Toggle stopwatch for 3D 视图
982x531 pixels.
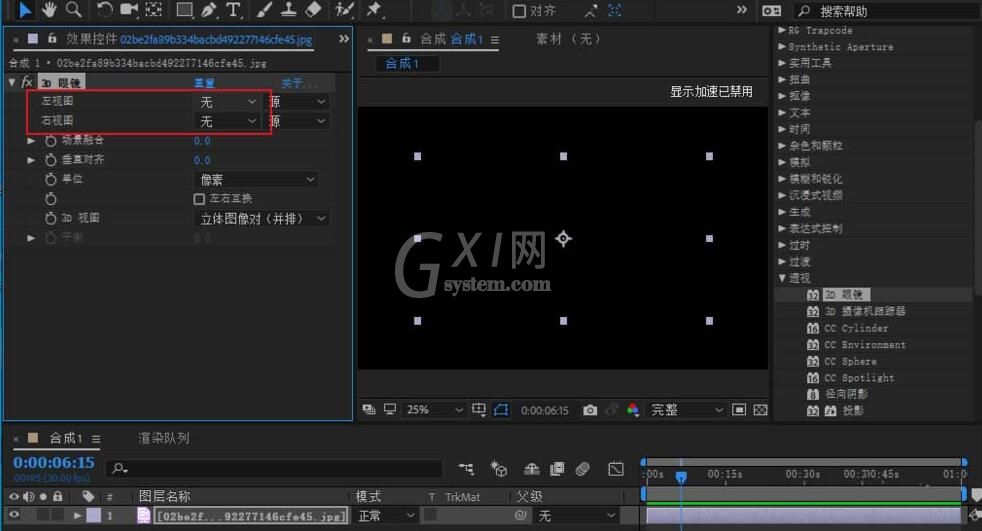point(51,219)
